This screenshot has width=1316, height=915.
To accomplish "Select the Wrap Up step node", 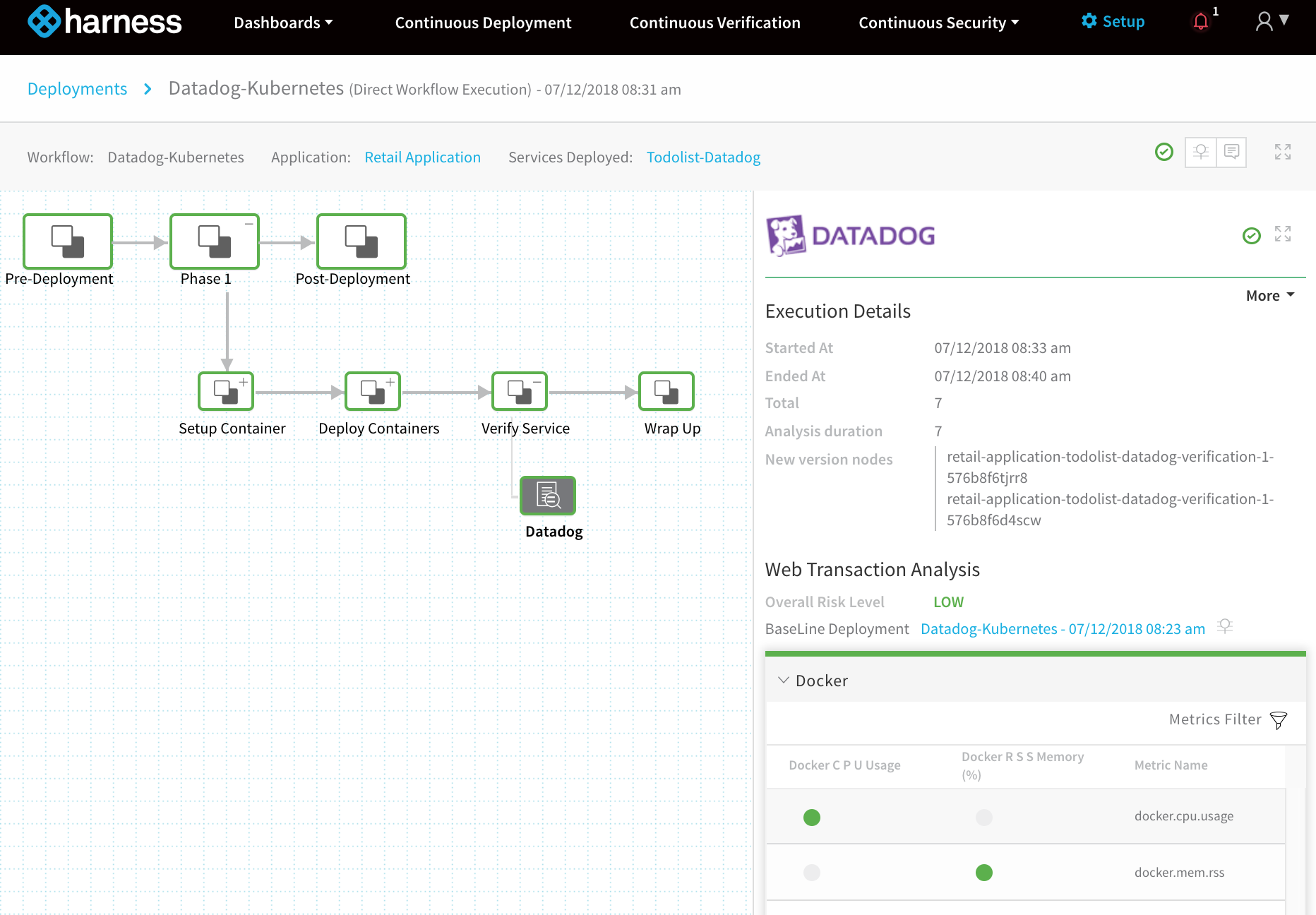I will pos(666,391).
